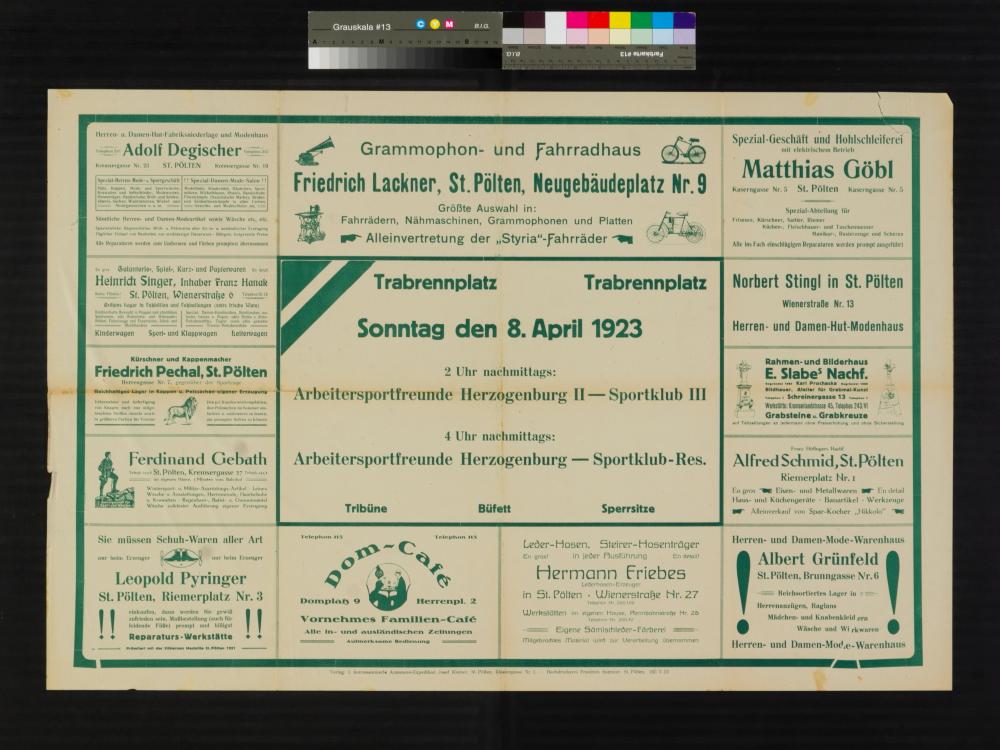Click the 'Sonntag den 8. April 1923' heading
This screenshot has height=750, width=1000.
pos(500,328)
